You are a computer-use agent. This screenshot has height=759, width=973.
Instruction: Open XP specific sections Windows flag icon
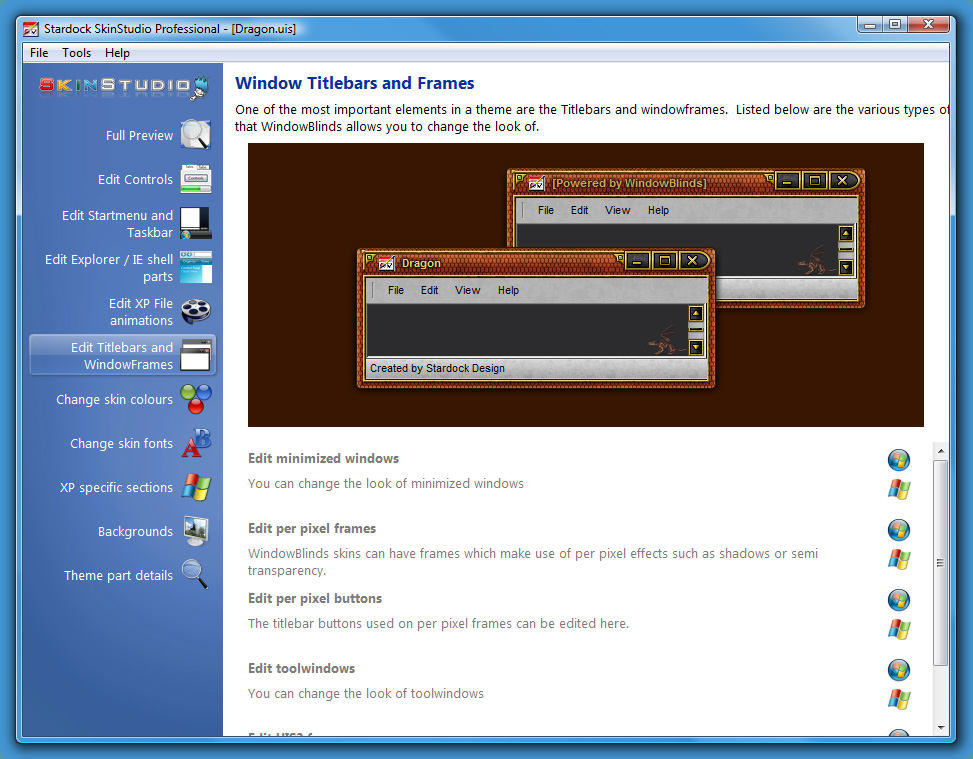pyautogui.click(x=195, y=487)
